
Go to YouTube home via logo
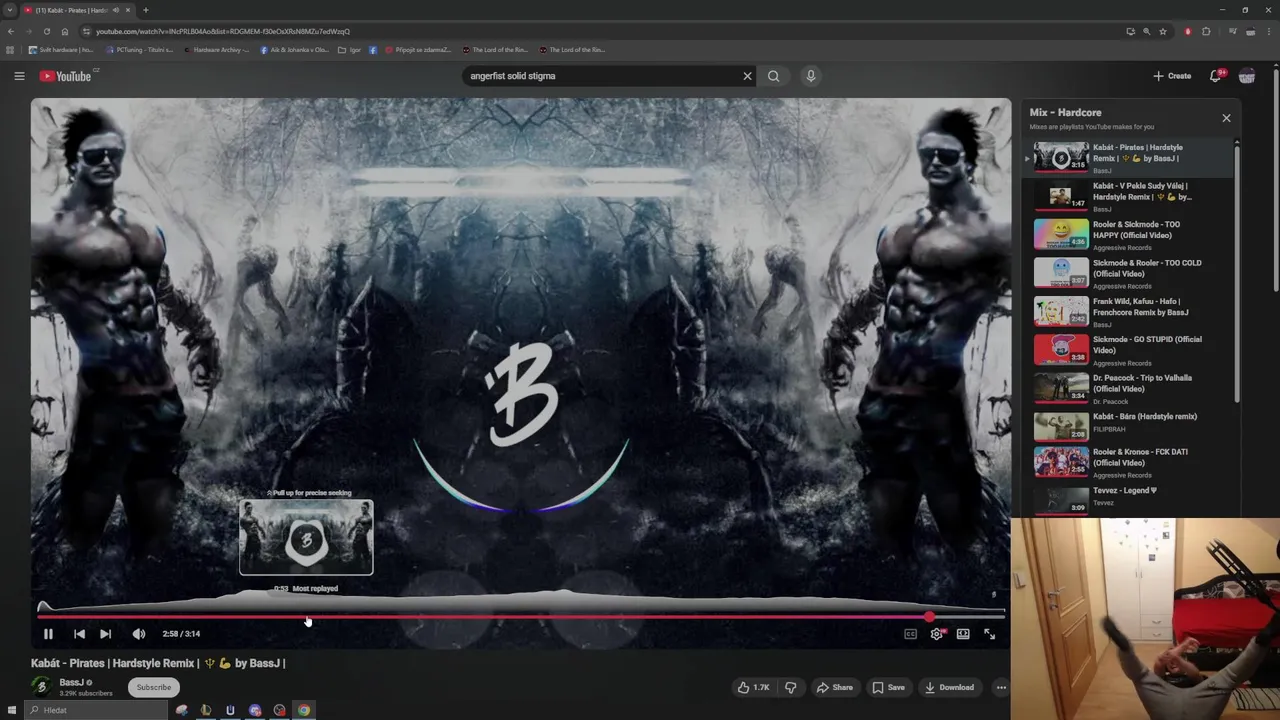pos(67,76)
